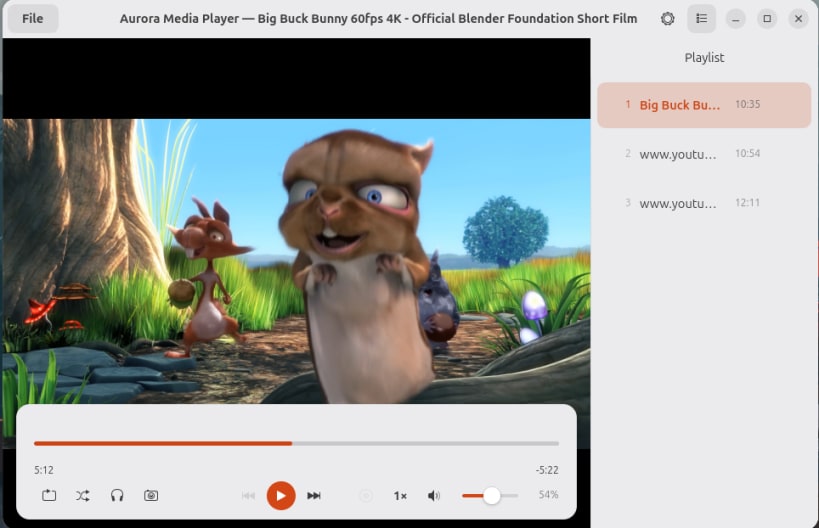Go to the previous track

click(x=248, y=495)
